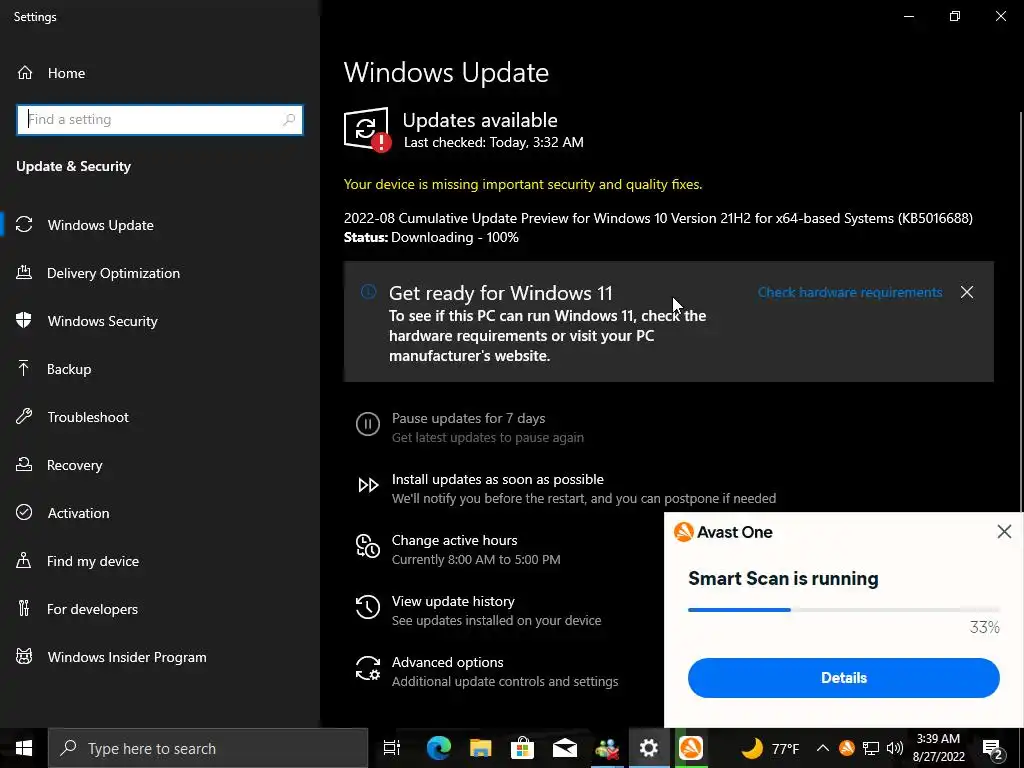Click the Avast One taskbar app button

tap(690, 748)
